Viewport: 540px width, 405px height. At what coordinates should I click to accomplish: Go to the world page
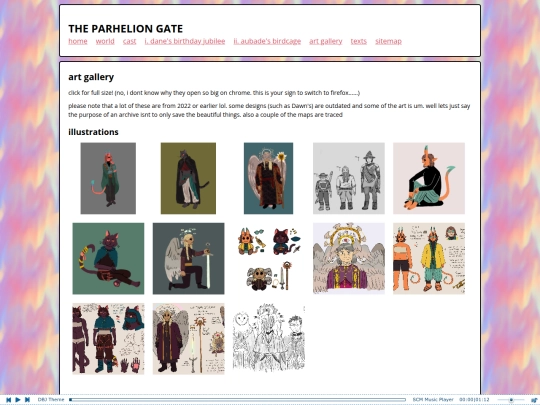tap(105, 41)
